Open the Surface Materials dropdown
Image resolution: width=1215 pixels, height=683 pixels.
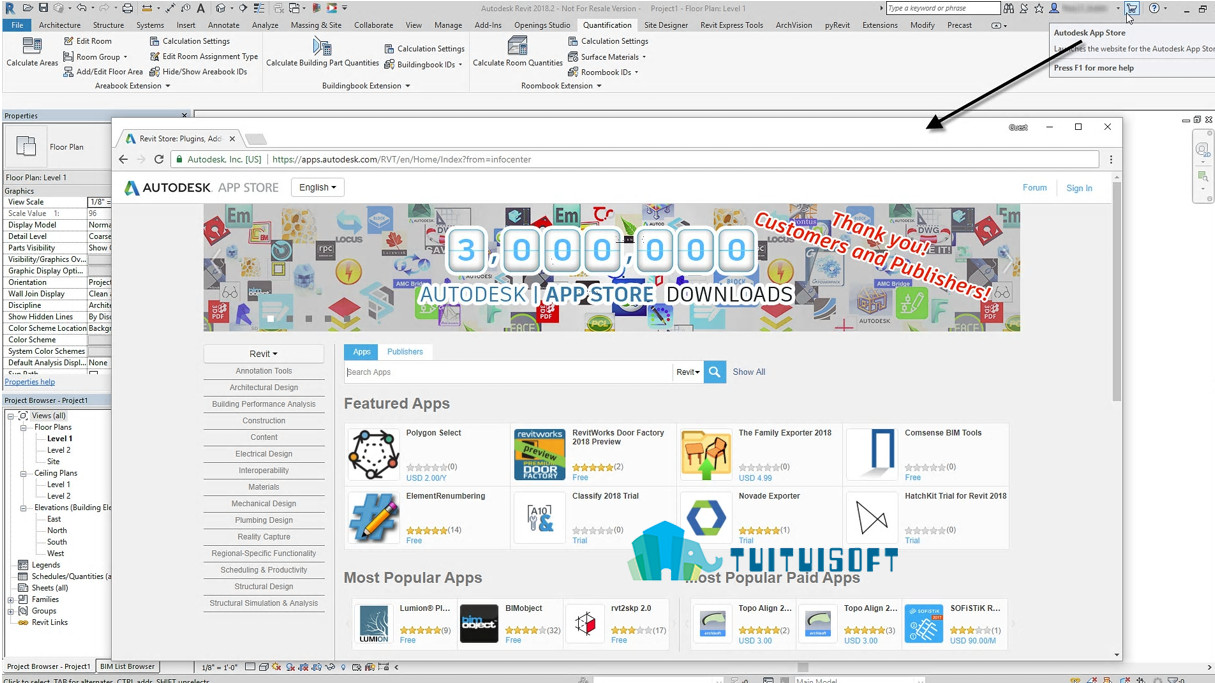607,57
